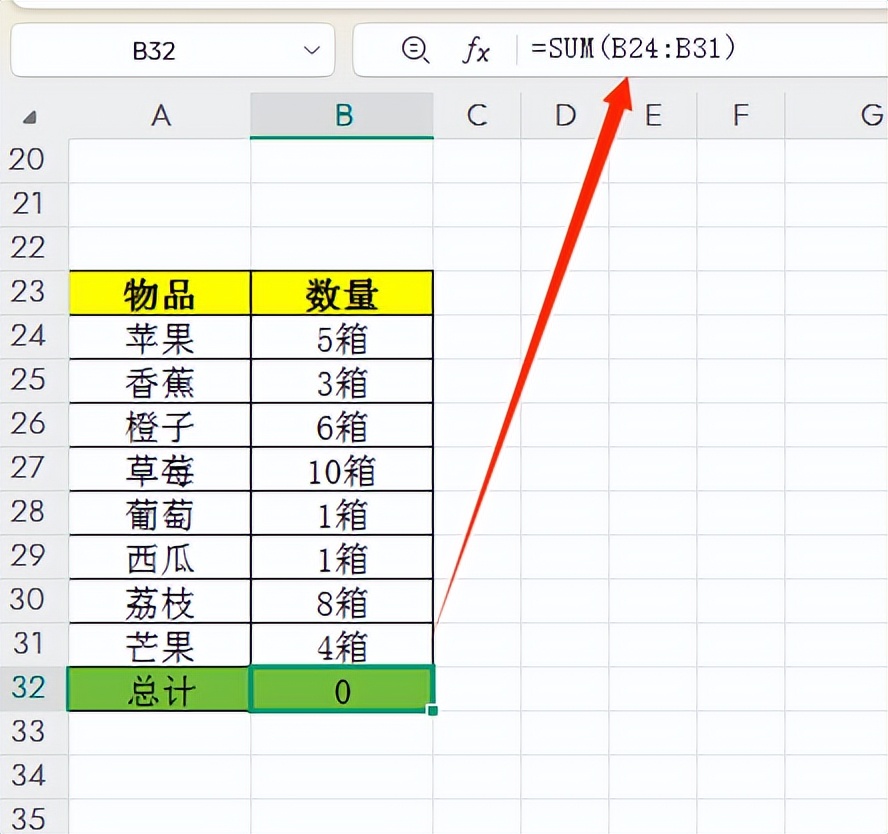Click cell 橙子
The height and width of the screenshot is (834, 888).
[160, 425]
